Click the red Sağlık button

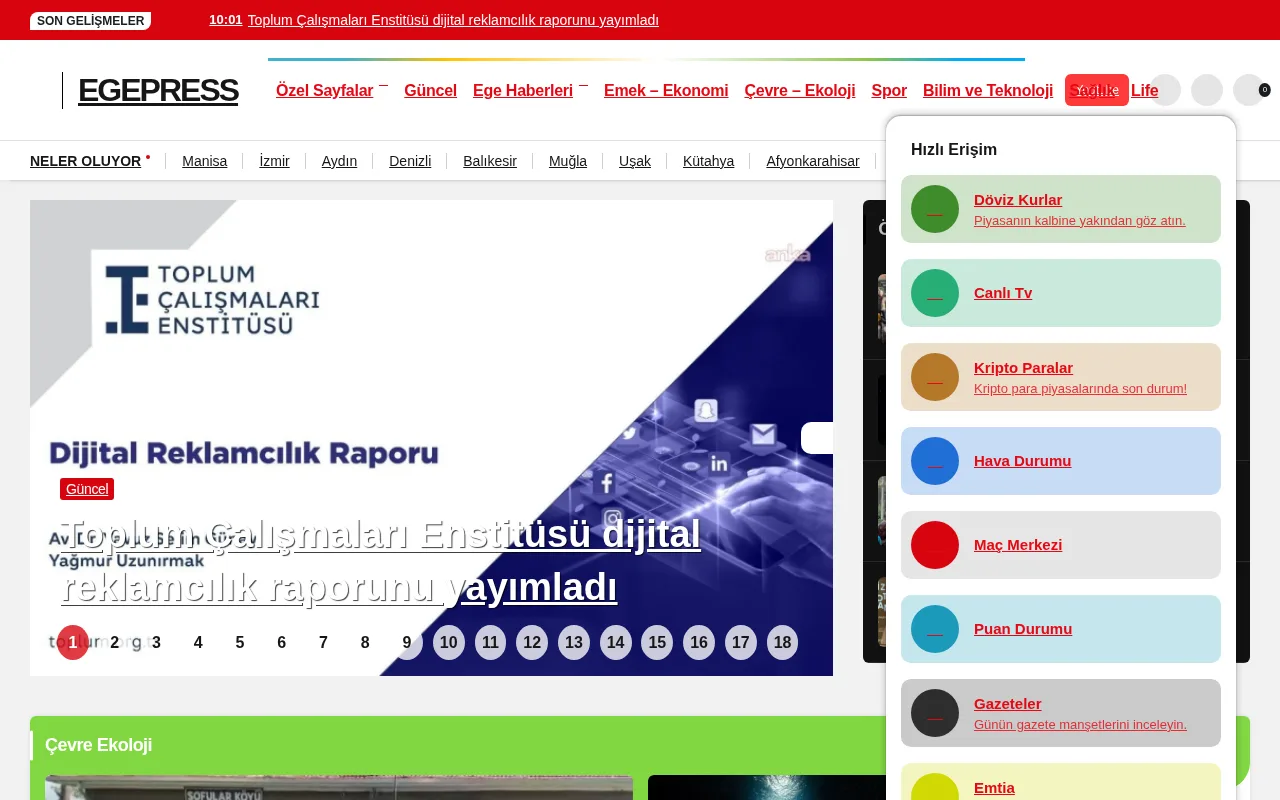[1096, 90]
